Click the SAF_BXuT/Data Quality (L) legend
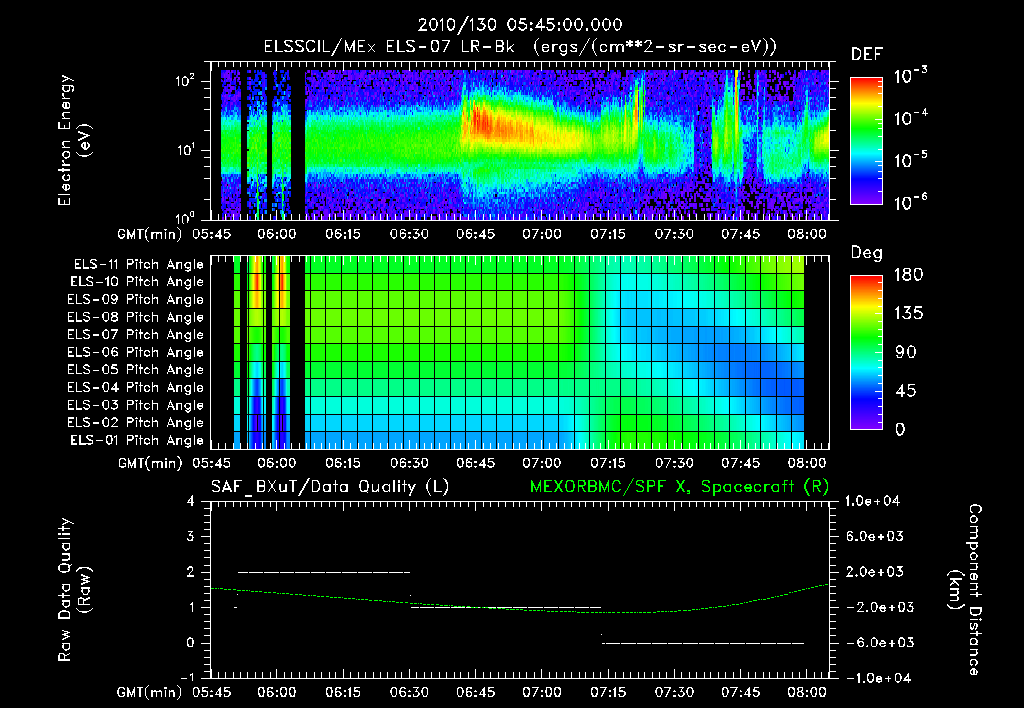Viewport: 1024px width, 708px height. point(330,487)
